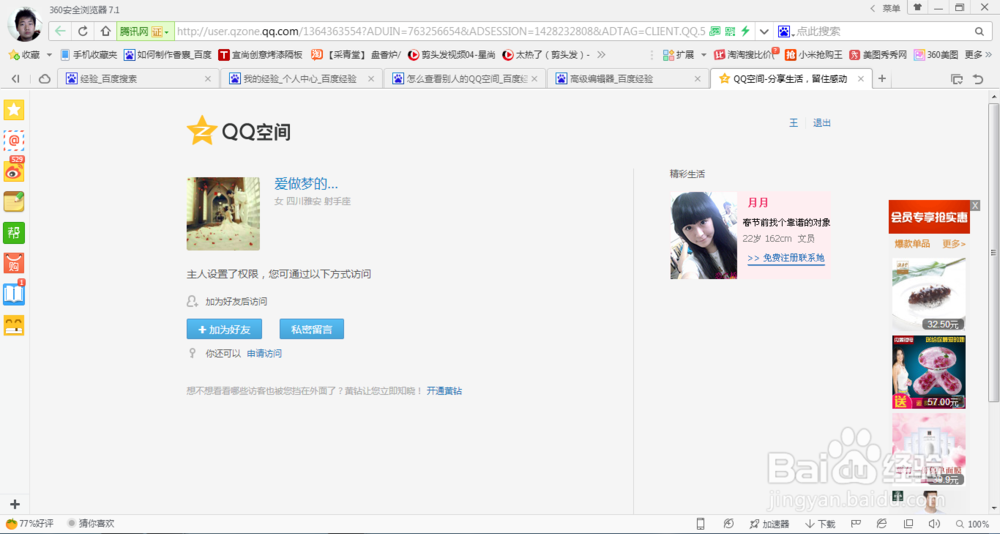
Task: Click the tab list window icon
Action: point(957,79)
